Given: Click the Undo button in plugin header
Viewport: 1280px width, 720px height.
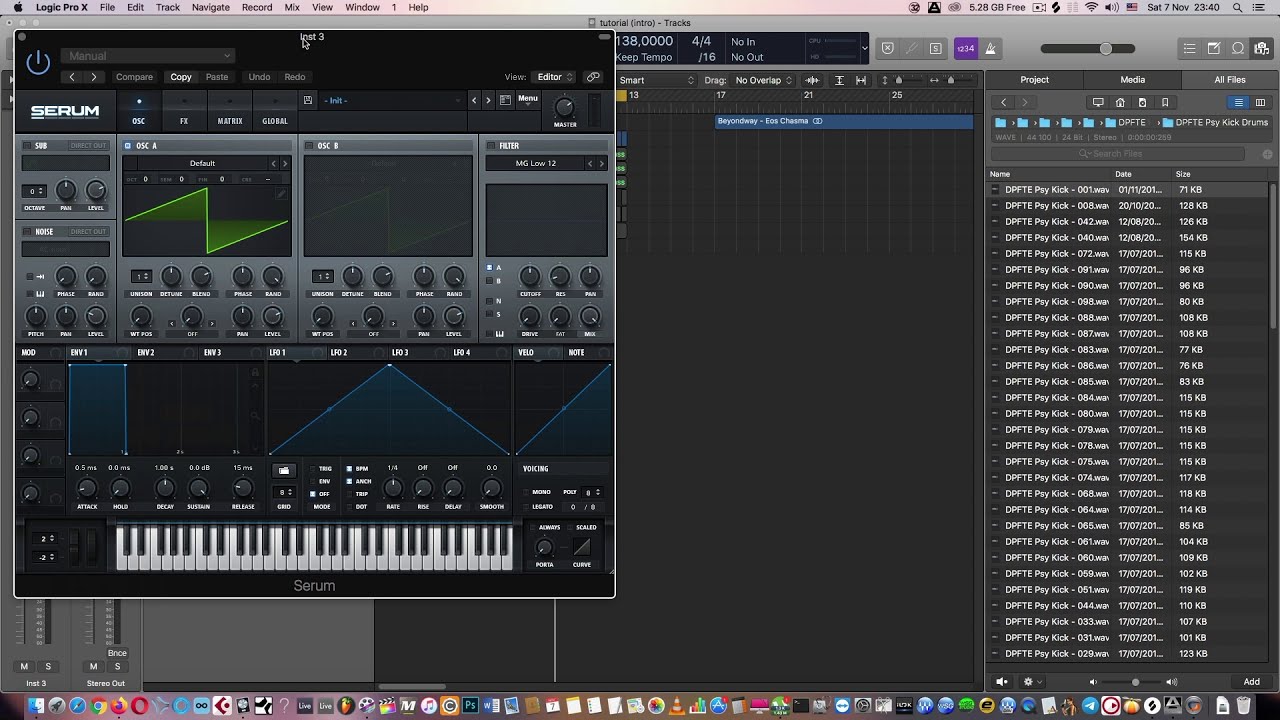Looking at the screenshot, I should tap(259, 77).
